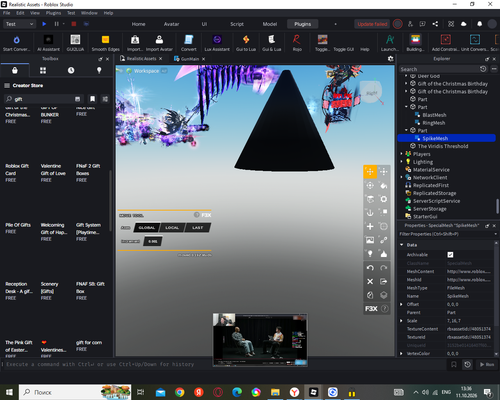The image size is (500, 400).
Task: Set F3X move axes to LOCAL
Action: point(172,228)
